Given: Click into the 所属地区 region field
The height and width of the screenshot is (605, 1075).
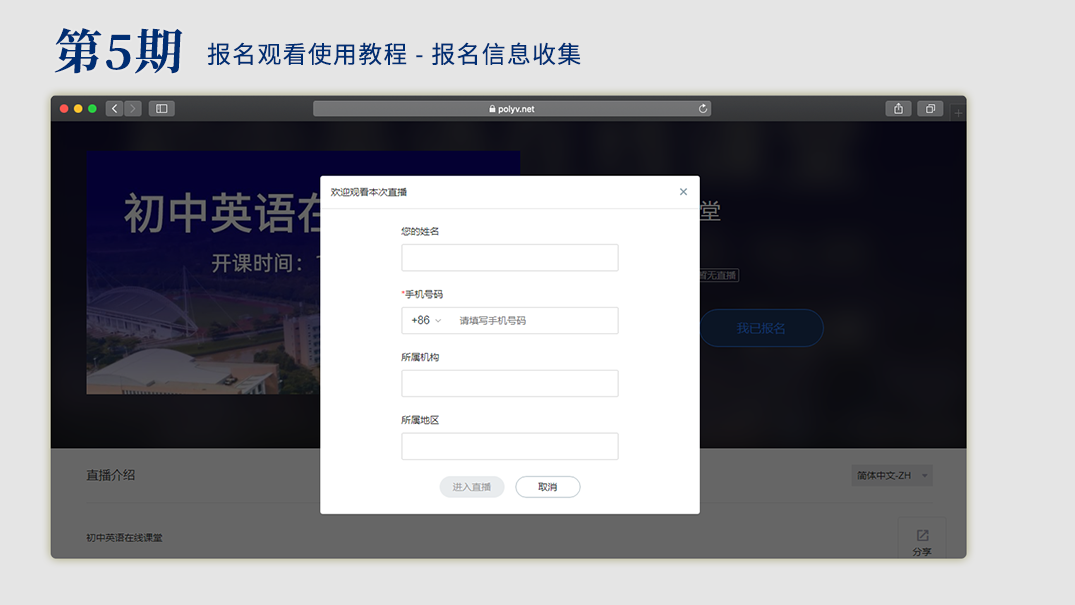Looking at the screenshot, I should [x=509, y=447].
